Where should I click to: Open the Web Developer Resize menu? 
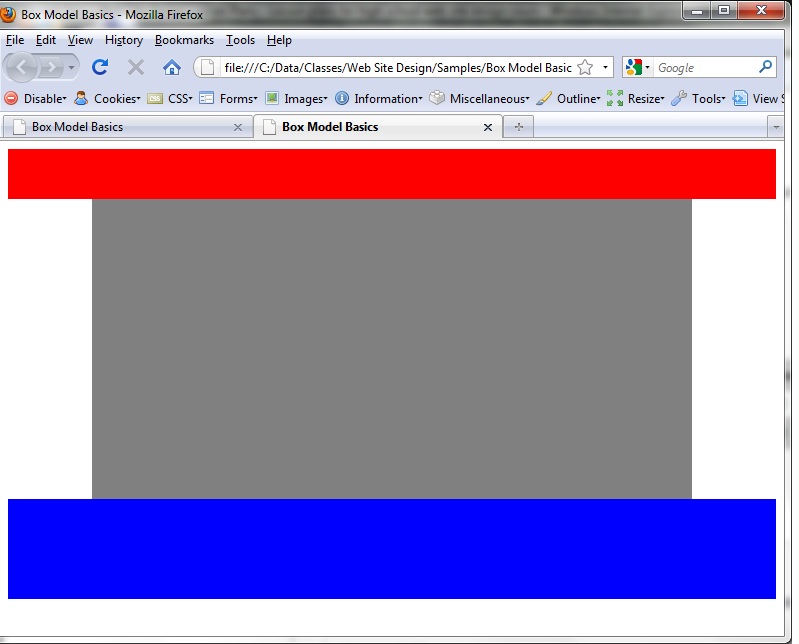click(x=635, y=98)
